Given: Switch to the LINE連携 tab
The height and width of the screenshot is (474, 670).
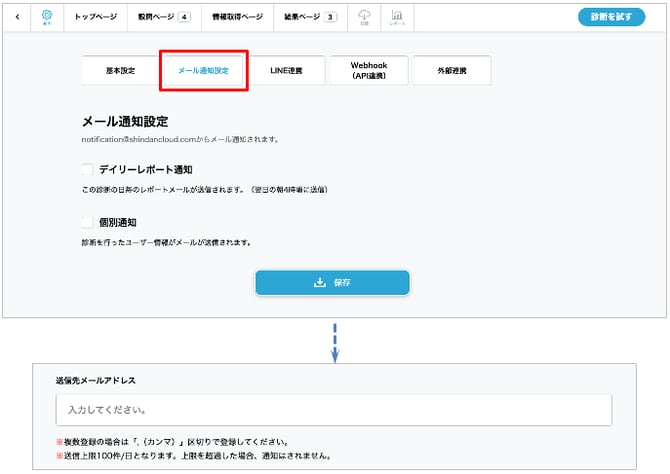Looking at the screenshot, I should (286, 71).
